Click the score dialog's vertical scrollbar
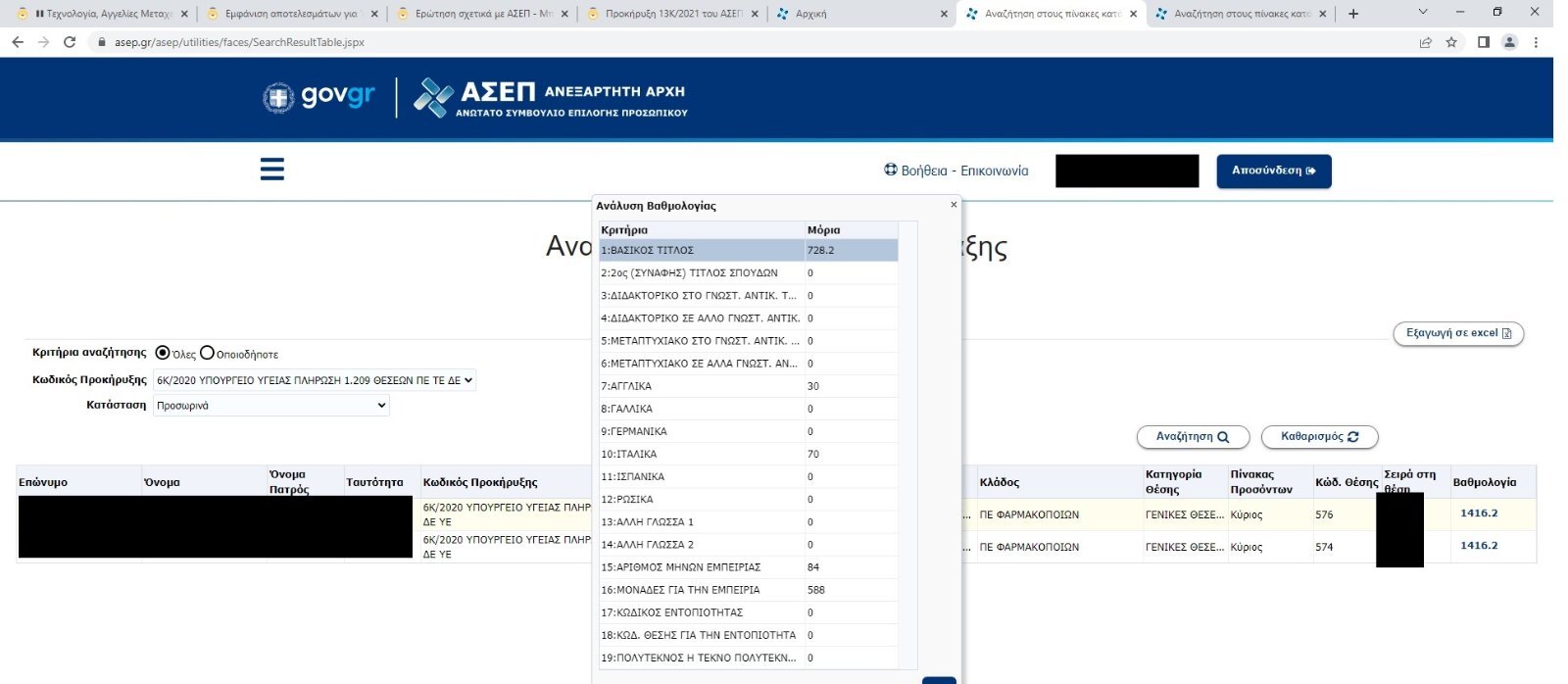Image resolution: width=1568 pixels, height=684 pixels. (907, 445)
